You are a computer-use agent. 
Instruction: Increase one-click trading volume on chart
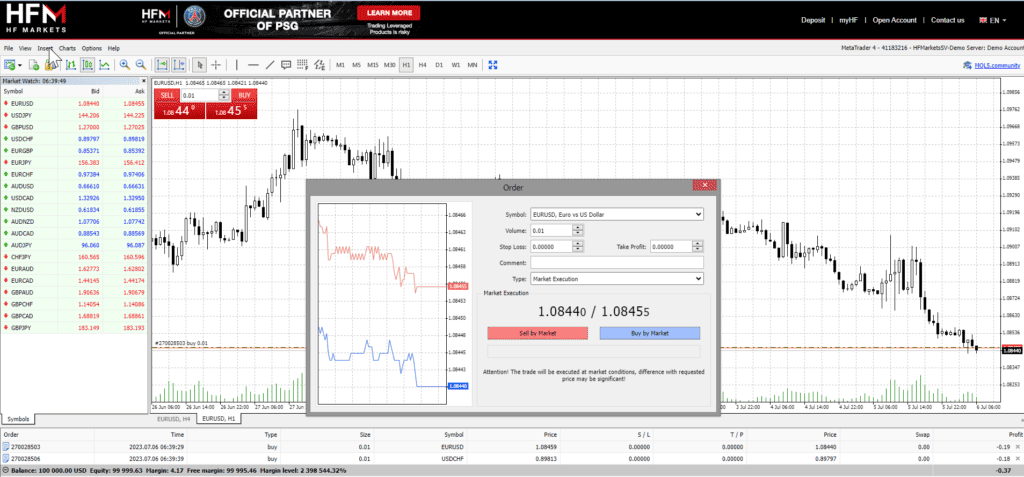pyautogui.click(x=223, y=92)
